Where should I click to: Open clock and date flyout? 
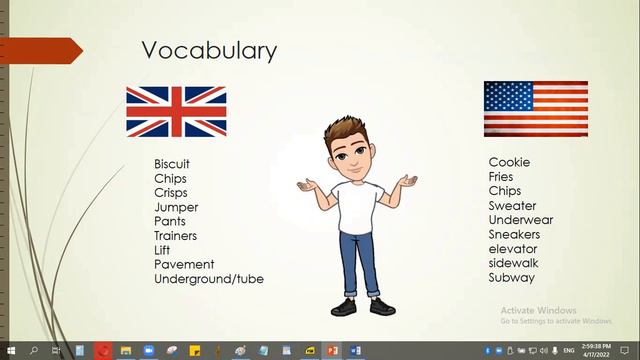click(596, 351)
